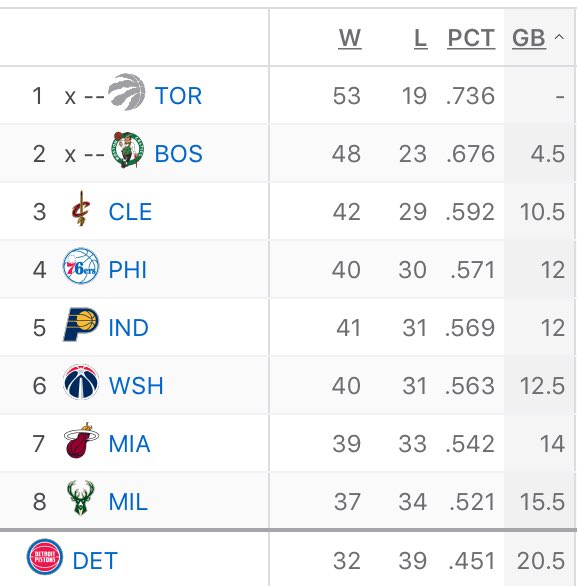Open the MIA team link

pyautogui.click(x=129, y=444)
